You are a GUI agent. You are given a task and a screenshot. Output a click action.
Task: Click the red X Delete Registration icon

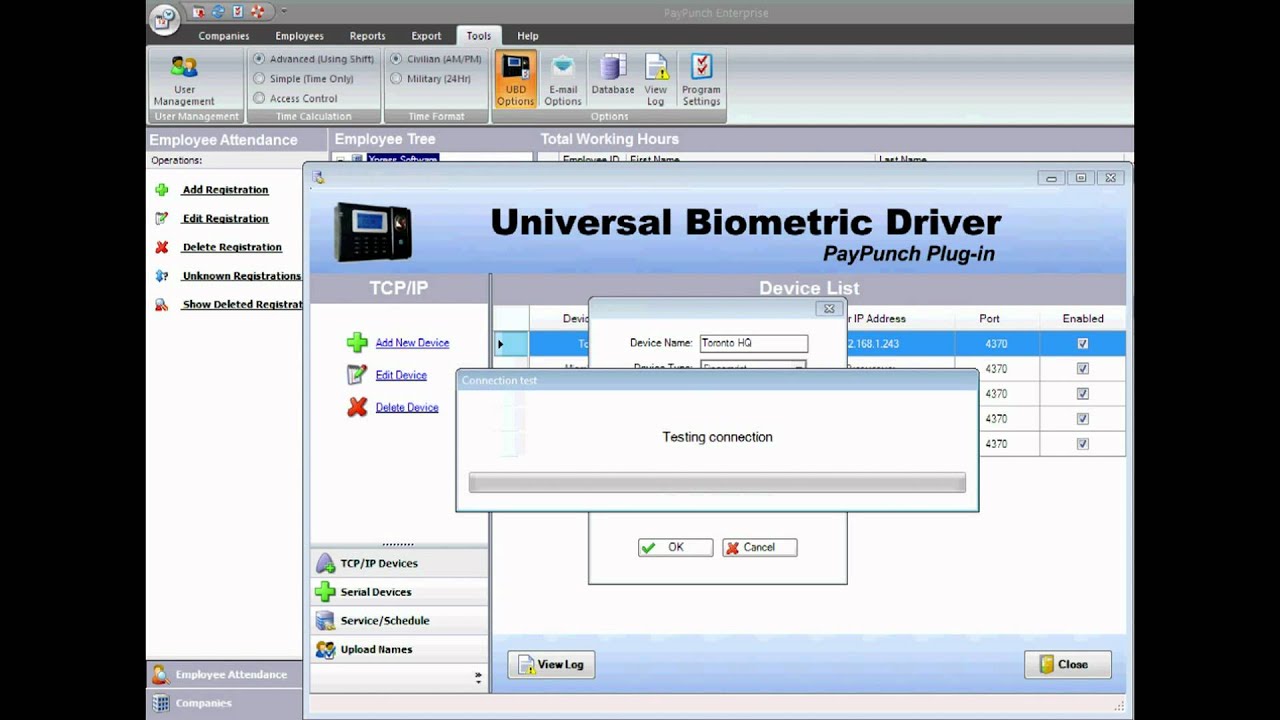(162, 247)
